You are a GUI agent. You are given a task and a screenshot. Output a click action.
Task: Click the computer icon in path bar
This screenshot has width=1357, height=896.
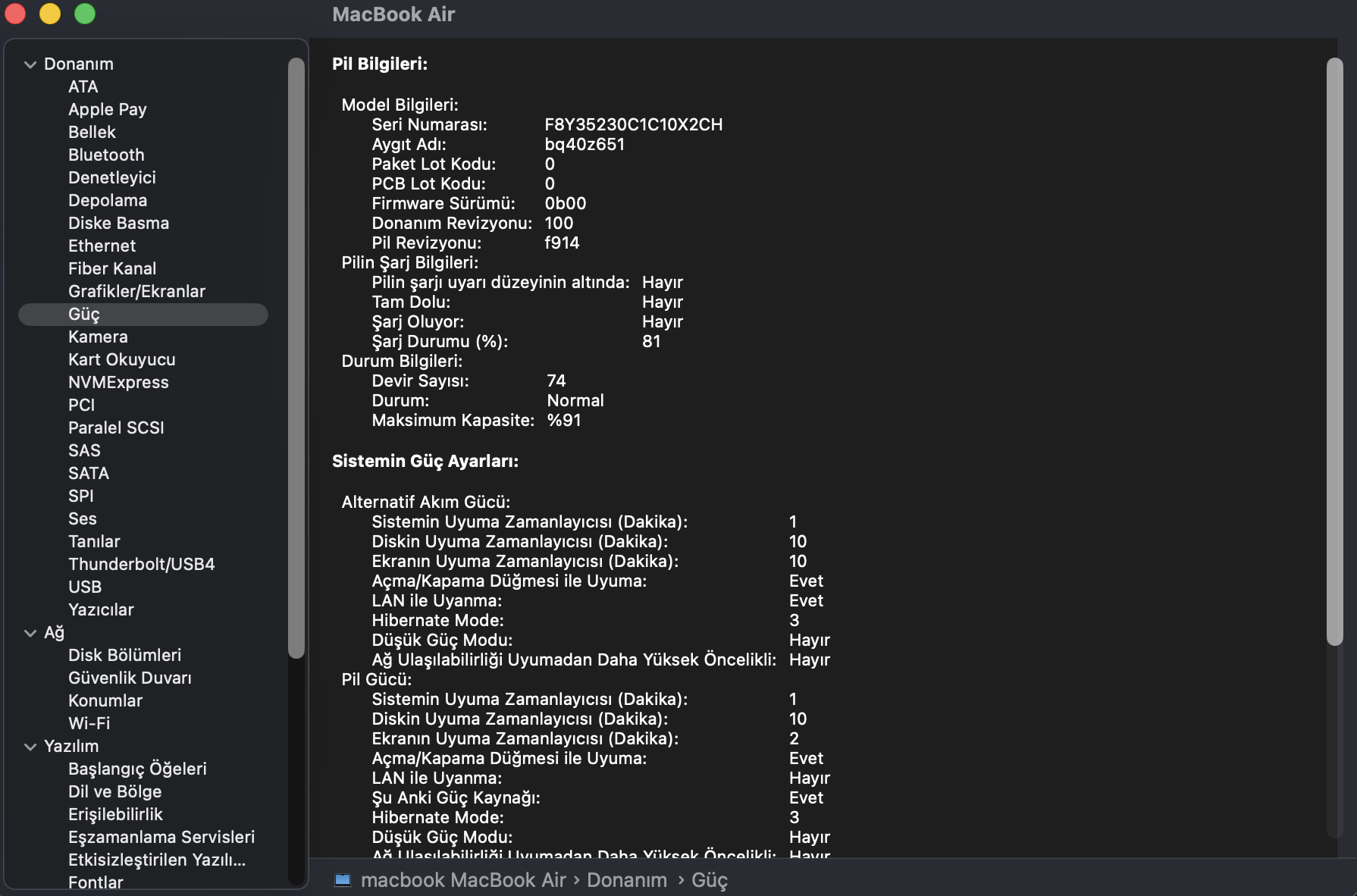tap(343, 880)
